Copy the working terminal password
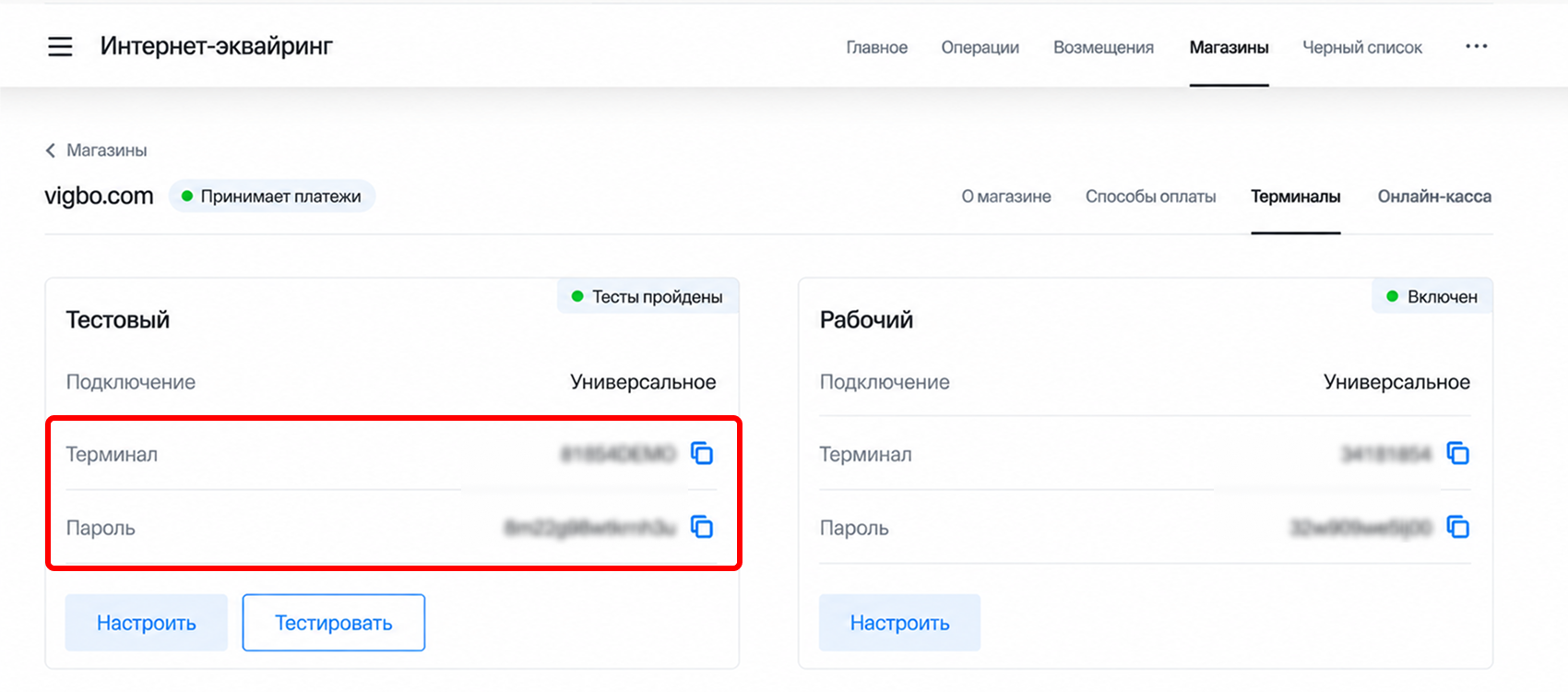Image resolution: width=1568 pixels, height=692 pixels. (1457, 527)
